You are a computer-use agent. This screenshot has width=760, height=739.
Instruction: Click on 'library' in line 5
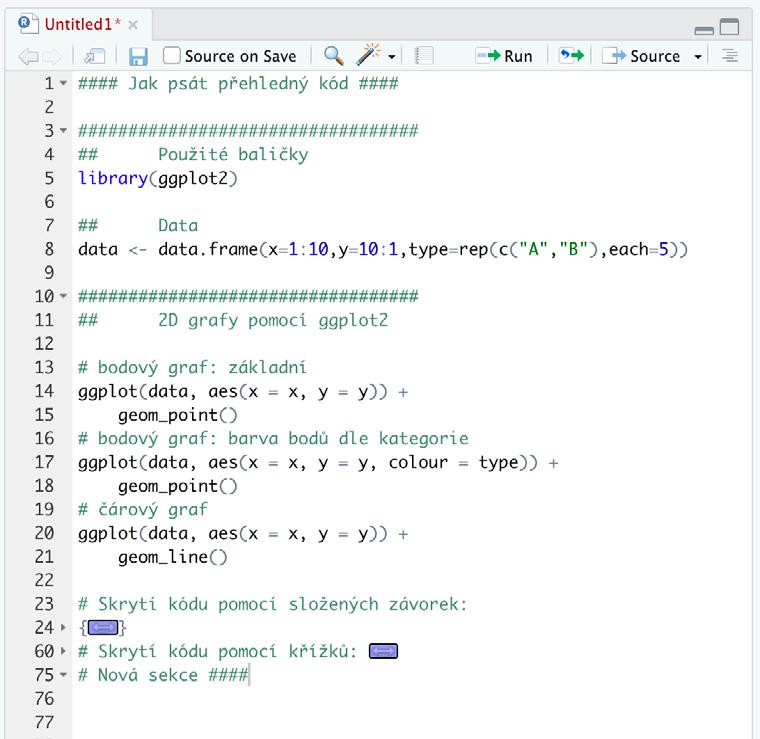113,178
